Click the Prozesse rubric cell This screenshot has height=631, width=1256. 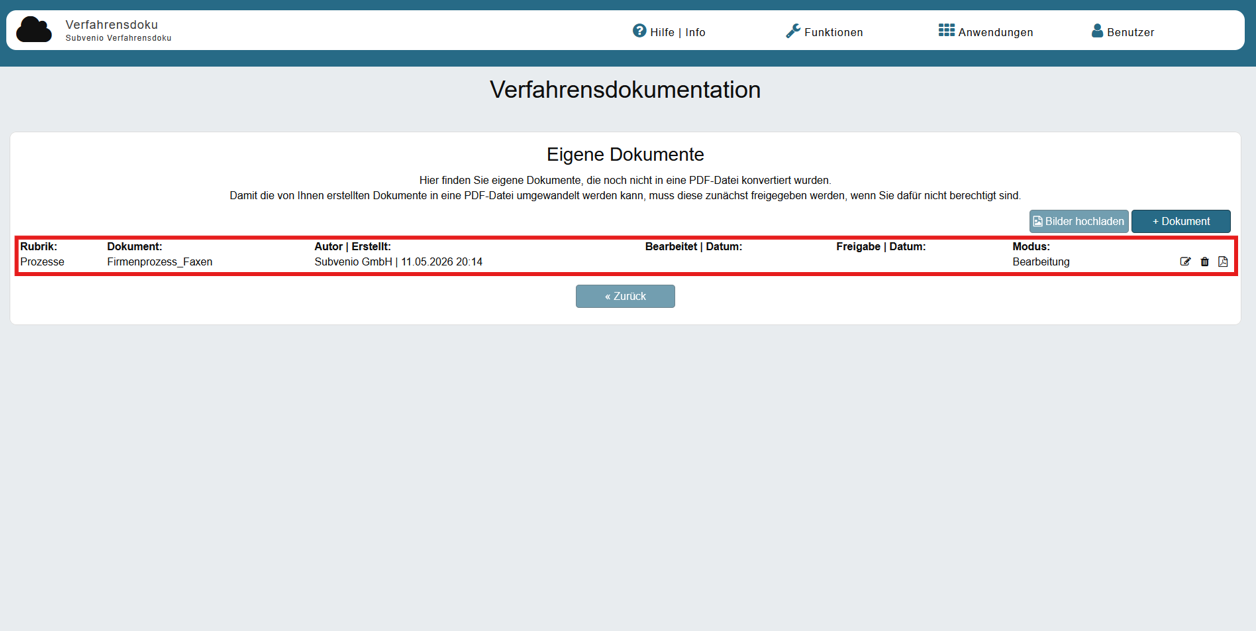[42, 262]
